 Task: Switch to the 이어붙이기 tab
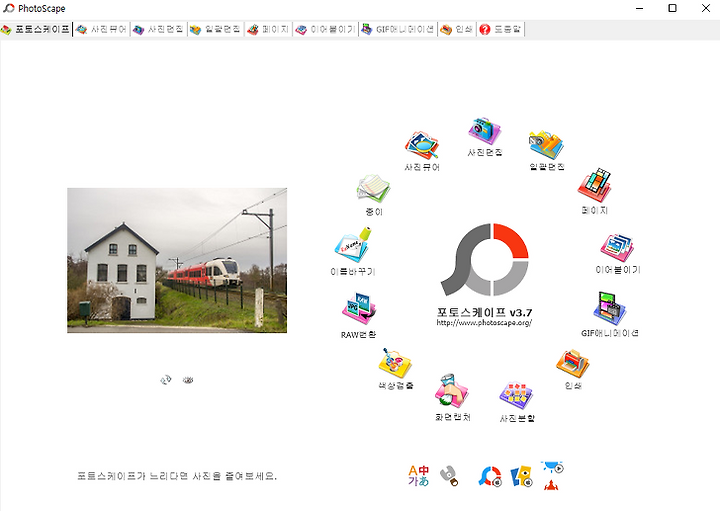pos(326,29)
